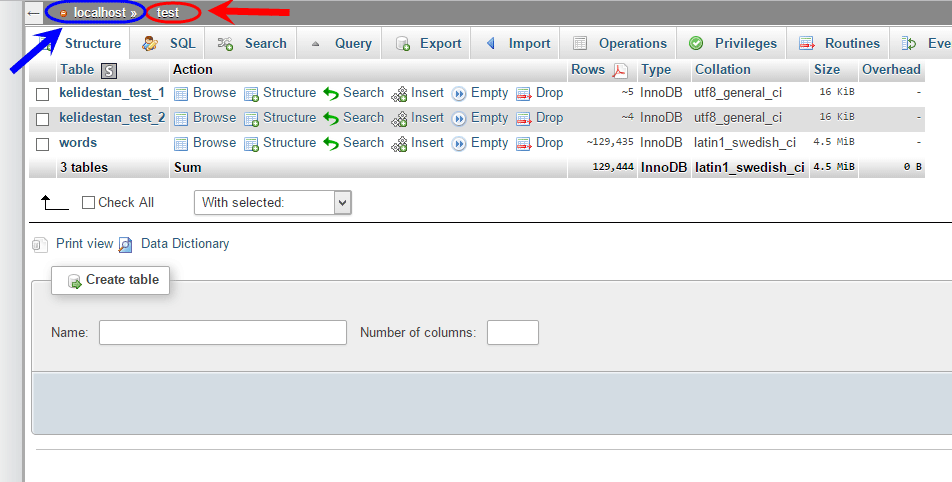Click the S icon beside Table header

109,71
